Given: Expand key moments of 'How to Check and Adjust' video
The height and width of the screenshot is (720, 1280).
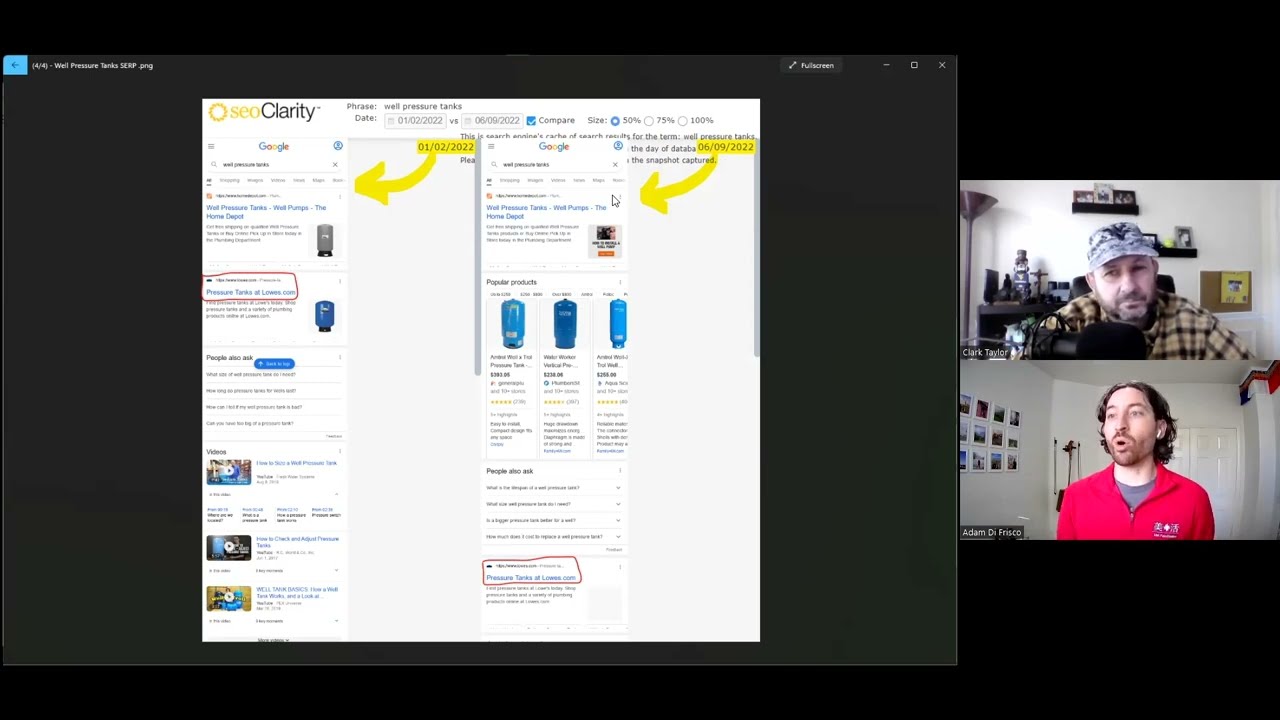Looking at the screenshot, I should (x=336, y=570).
